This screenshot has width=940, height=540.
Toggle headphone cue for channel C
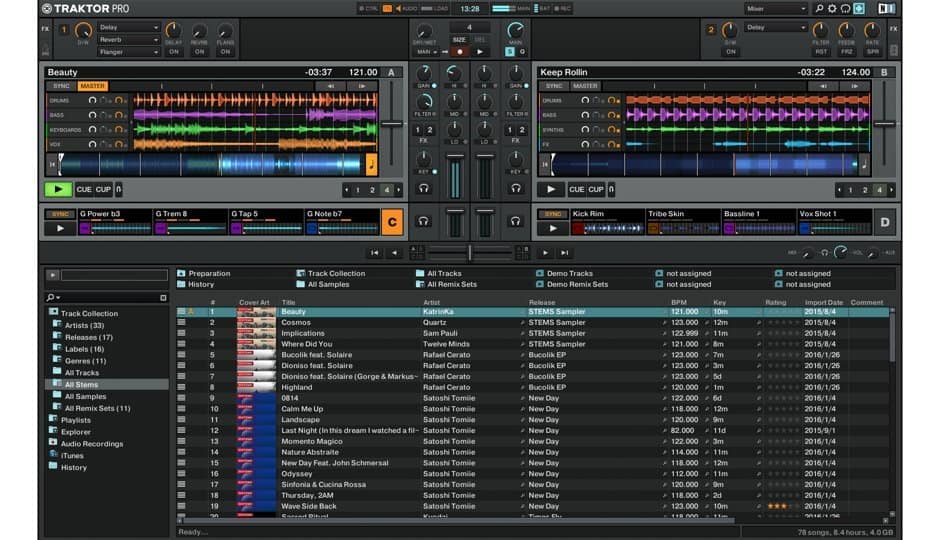click(424, 221)
